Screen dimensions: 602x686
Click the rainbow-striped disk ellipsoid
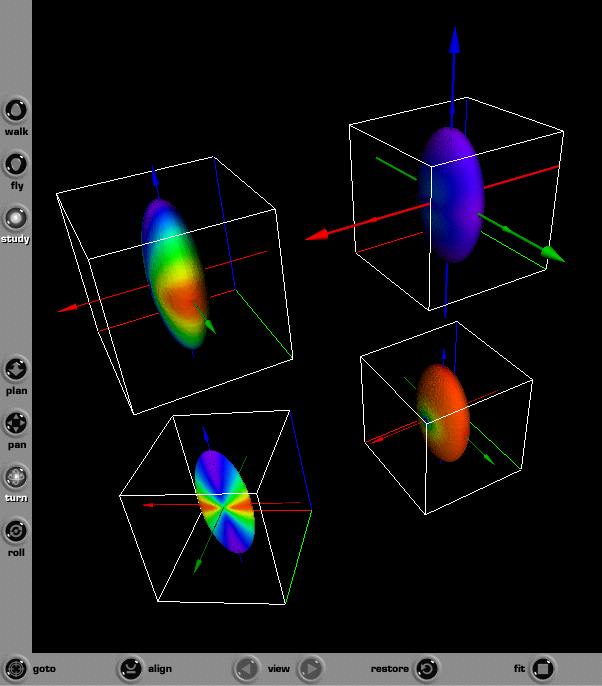pyautogui.click(x=225, y=501)
